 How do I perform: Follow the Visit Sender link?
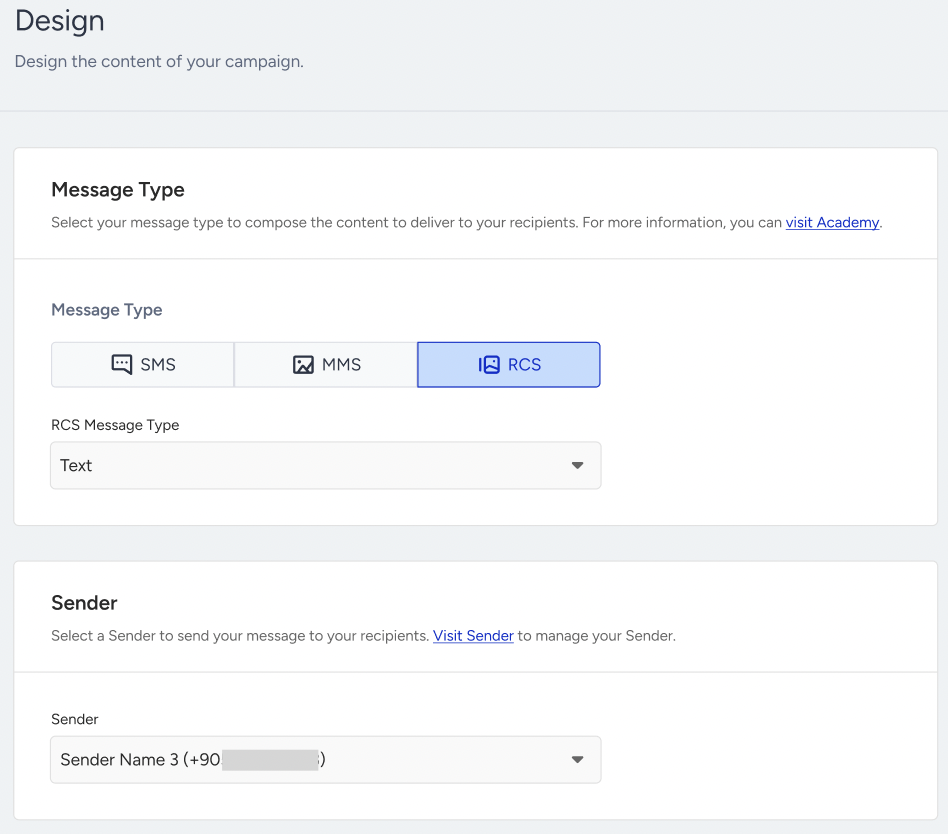[473, 636]
